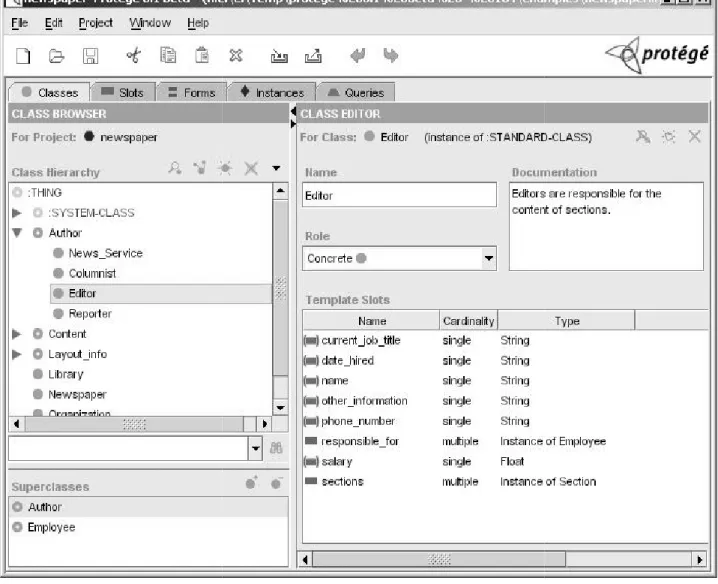
Task: Click the Paste clipboard icon
Action: pos(201,55)
